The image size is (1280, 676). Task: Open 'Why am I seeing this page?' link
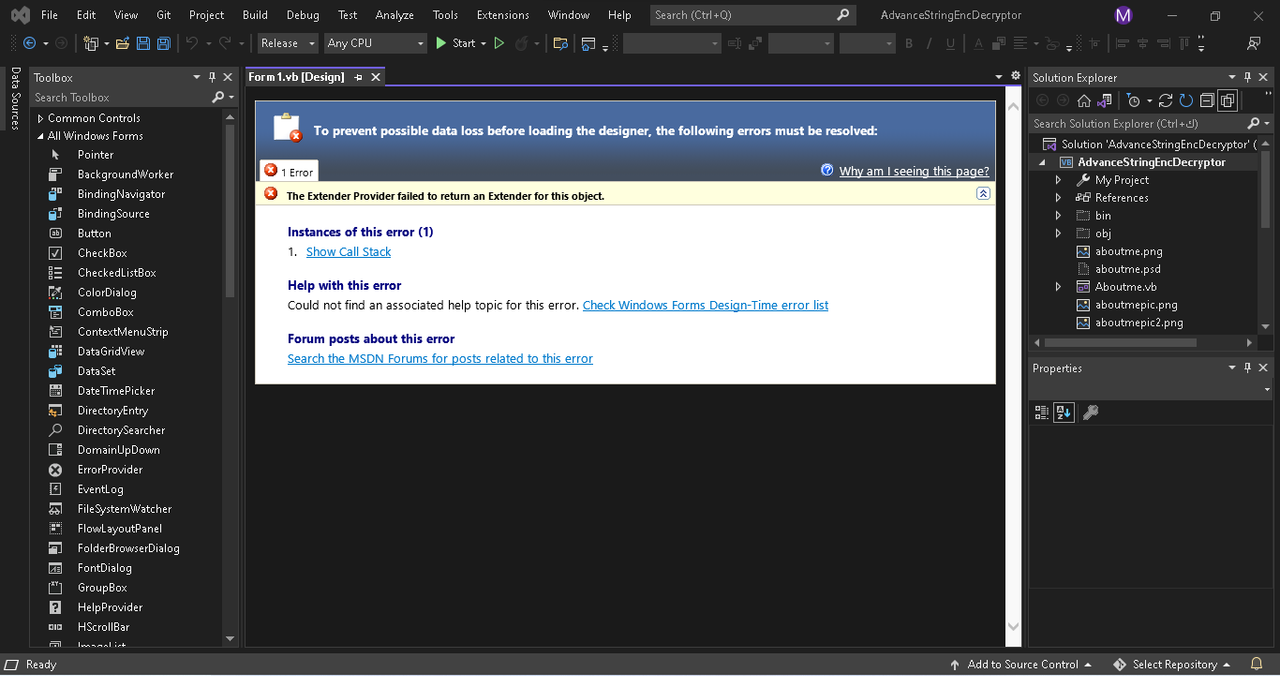point(914,171)
